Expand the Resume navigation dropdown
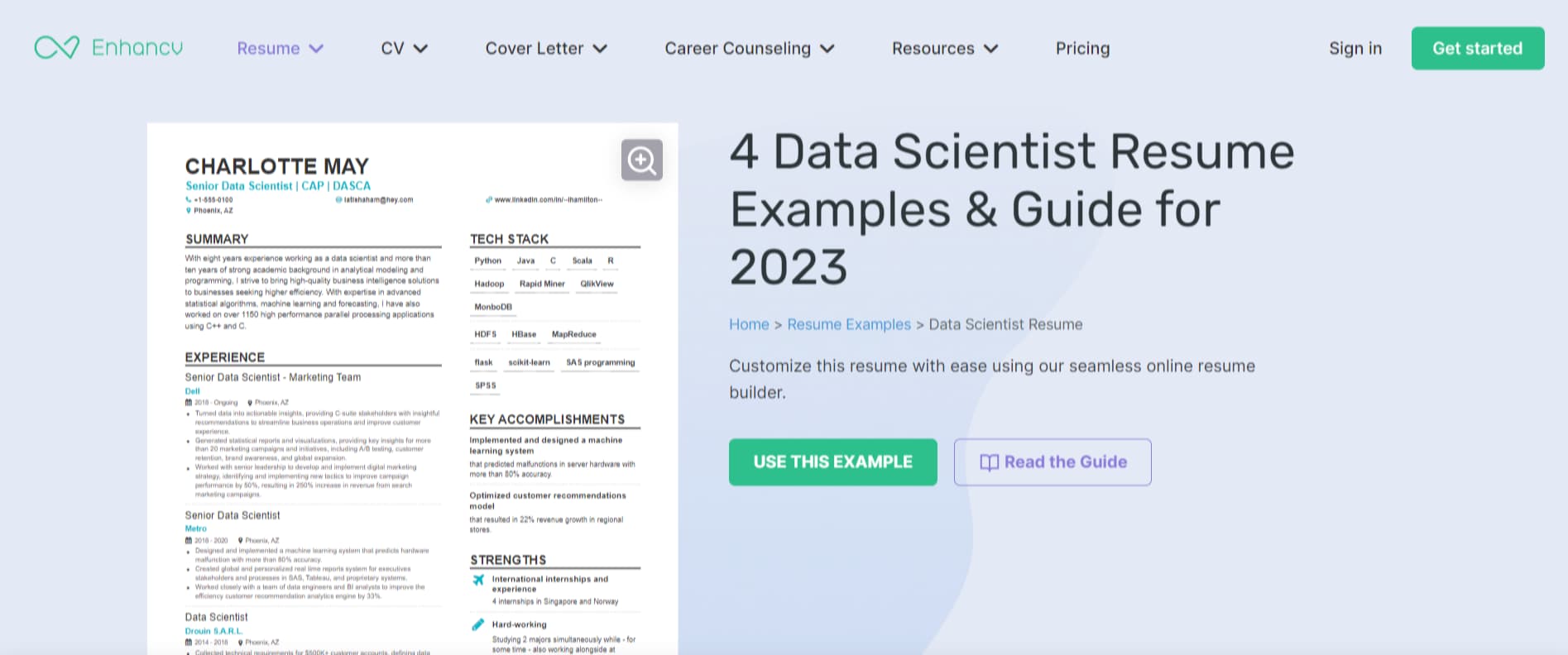 [280, 48]
